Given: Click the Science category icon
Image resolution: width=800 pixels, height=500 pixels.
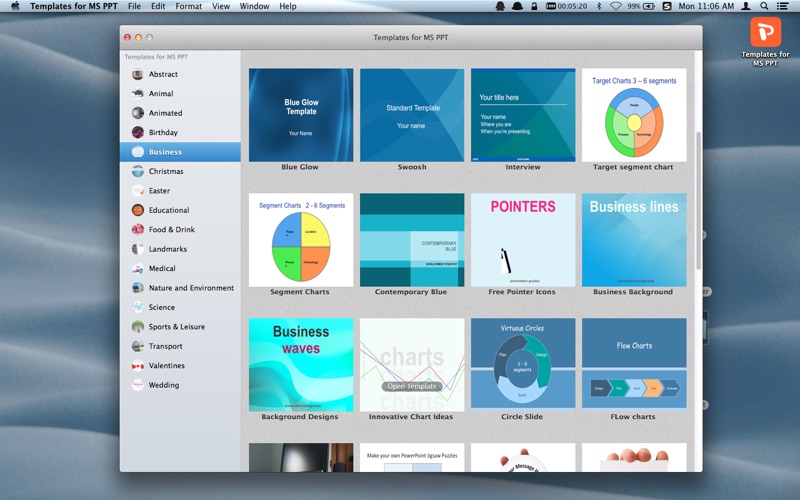Looking at the screenshot, I should pos(138,307).
